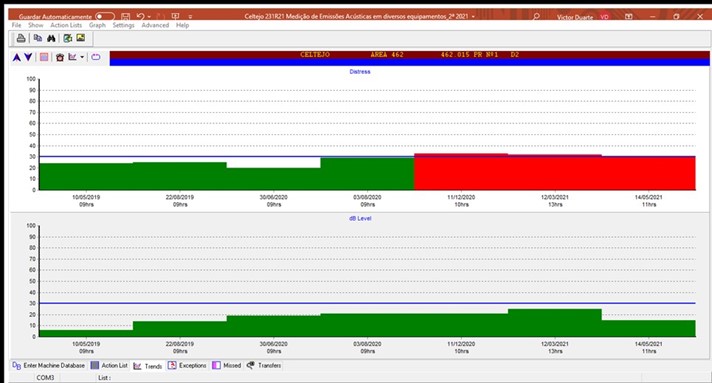This screenshot has width=712, height=383.
Task: Switch to Action List tab
Action: coord(109,365)
